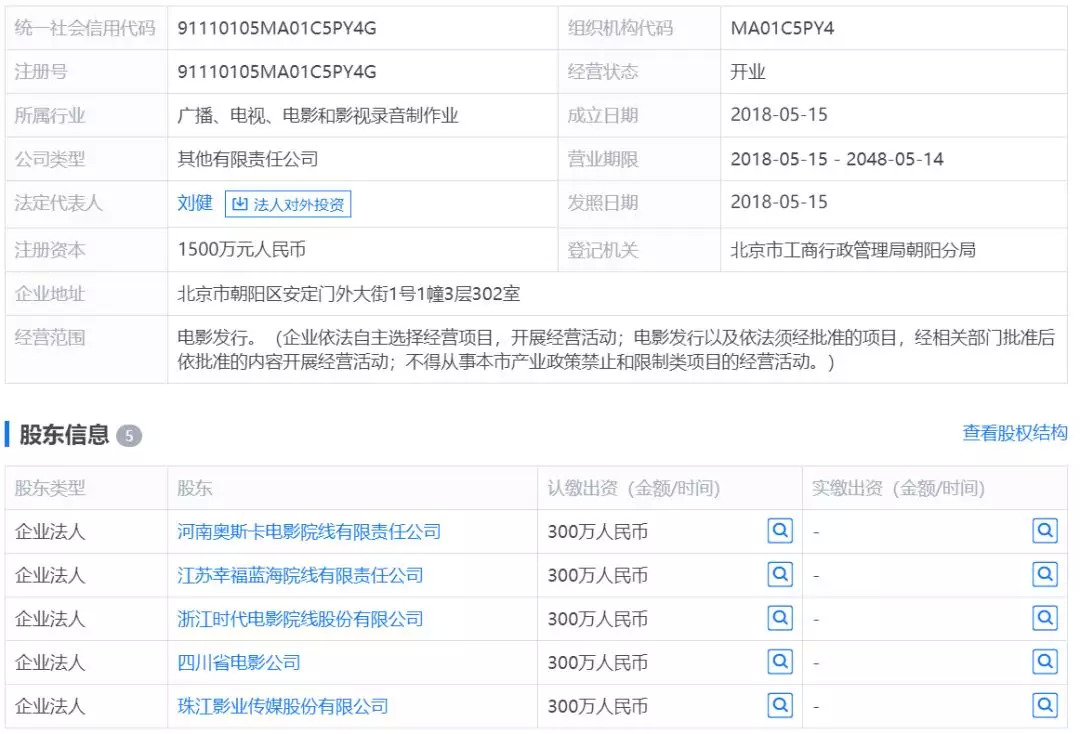This screenshot has height=734, width=1080.
Task: Click the 股东信息 section heading
Action: click(x=64, y=434)
